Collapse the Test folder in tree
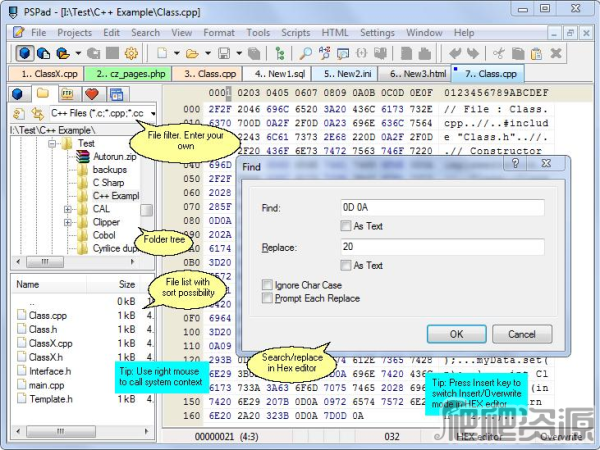This screenshot has width=600, height=450. (52, 144)
